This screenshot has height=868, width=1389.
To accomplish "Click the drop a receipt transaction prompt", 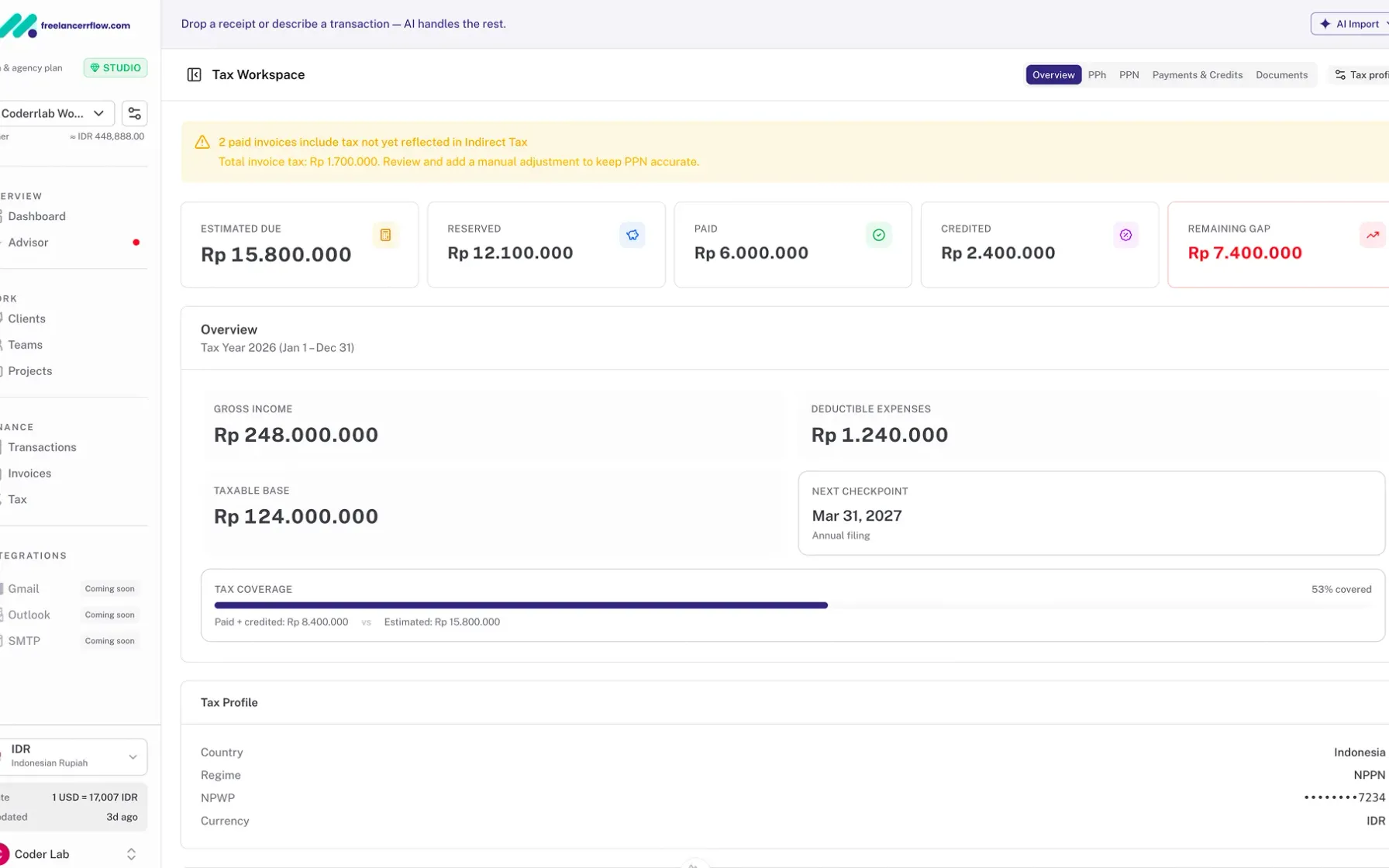I will coord(343,23).
